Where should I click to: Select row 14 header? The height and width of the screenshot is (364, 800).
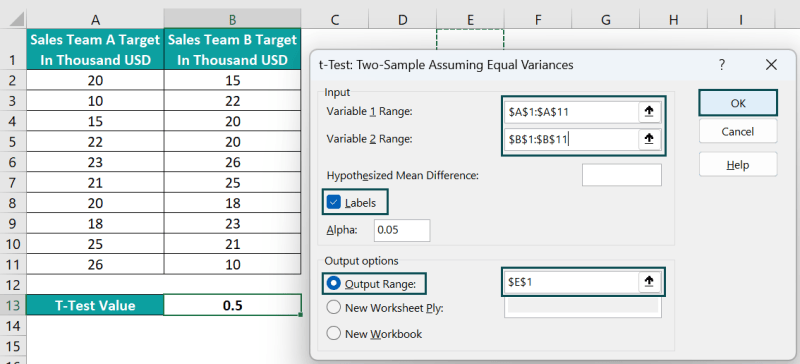coord(13,326)
